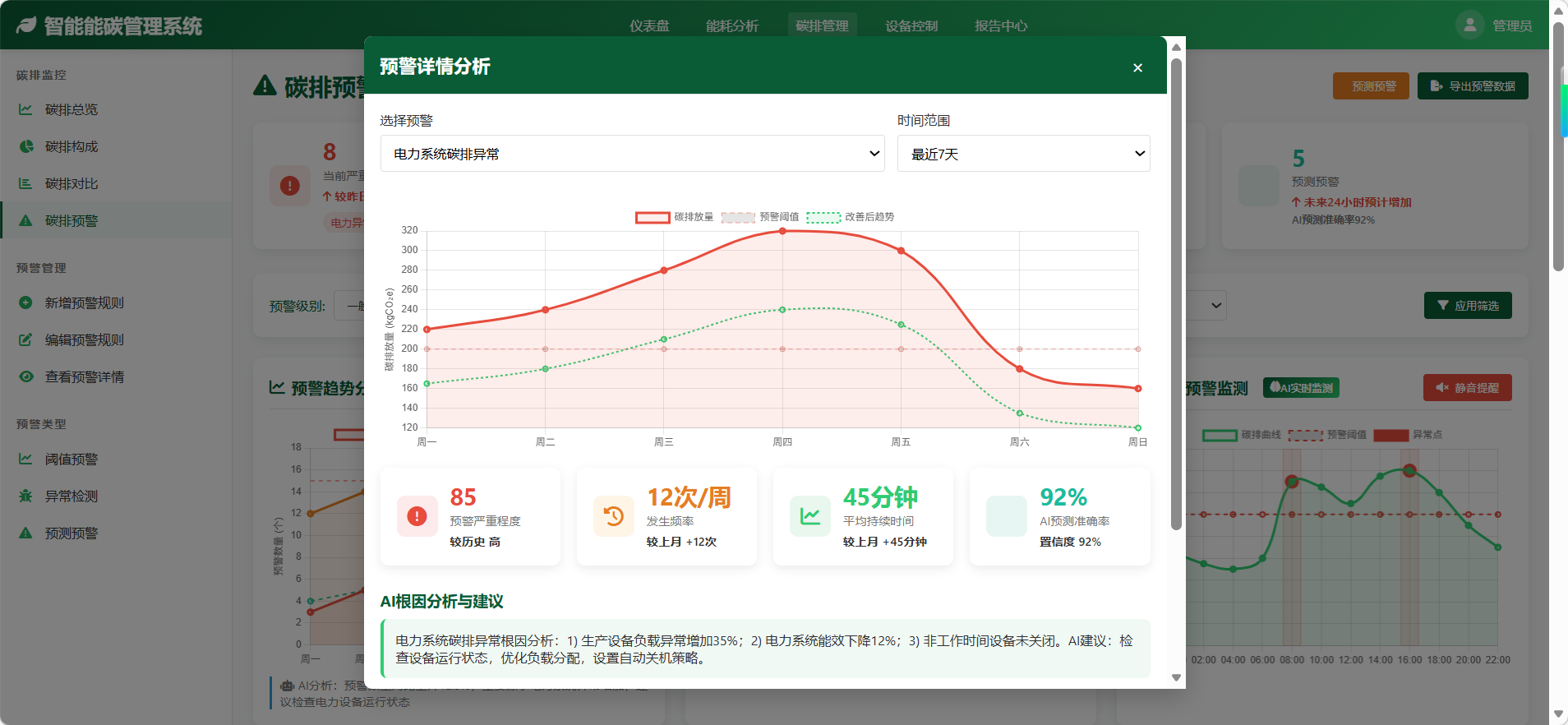
Task: Toggle 碳排放量 series in chart legend
Action: pos(674,217)
